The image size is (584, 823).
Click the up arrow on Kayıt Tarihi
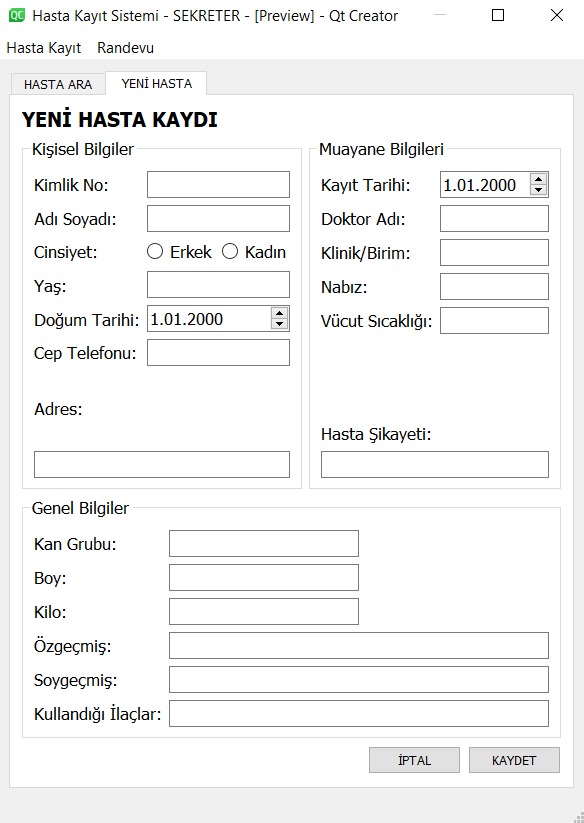pos(540,179)
